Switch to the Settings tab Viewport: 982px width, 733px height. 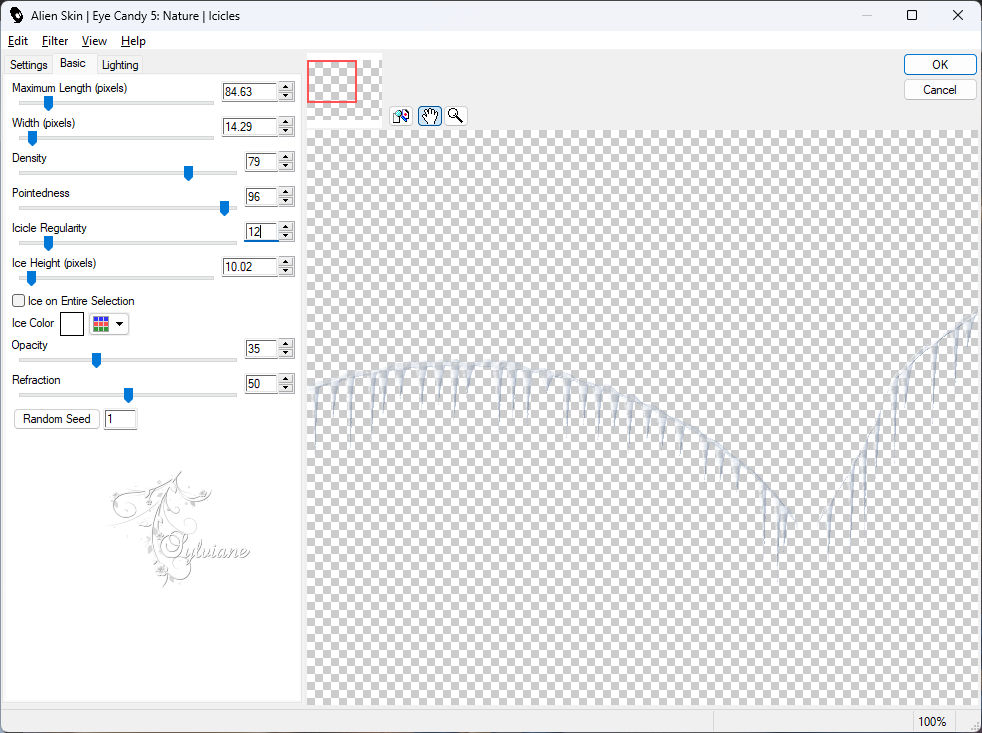point(29,65)
